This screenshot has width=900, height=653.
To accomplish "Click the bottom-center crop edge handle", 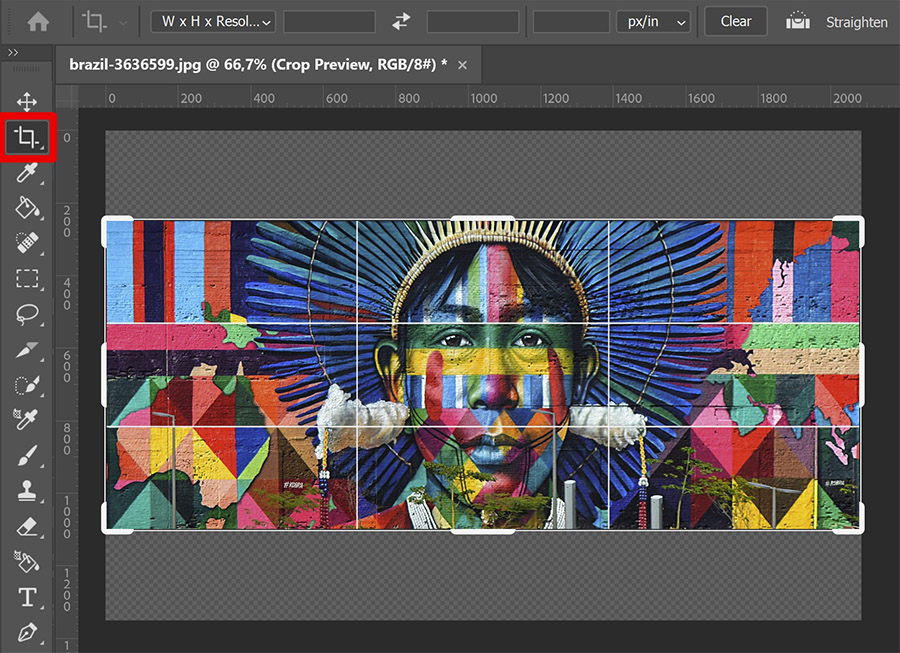I will (483, 531).
